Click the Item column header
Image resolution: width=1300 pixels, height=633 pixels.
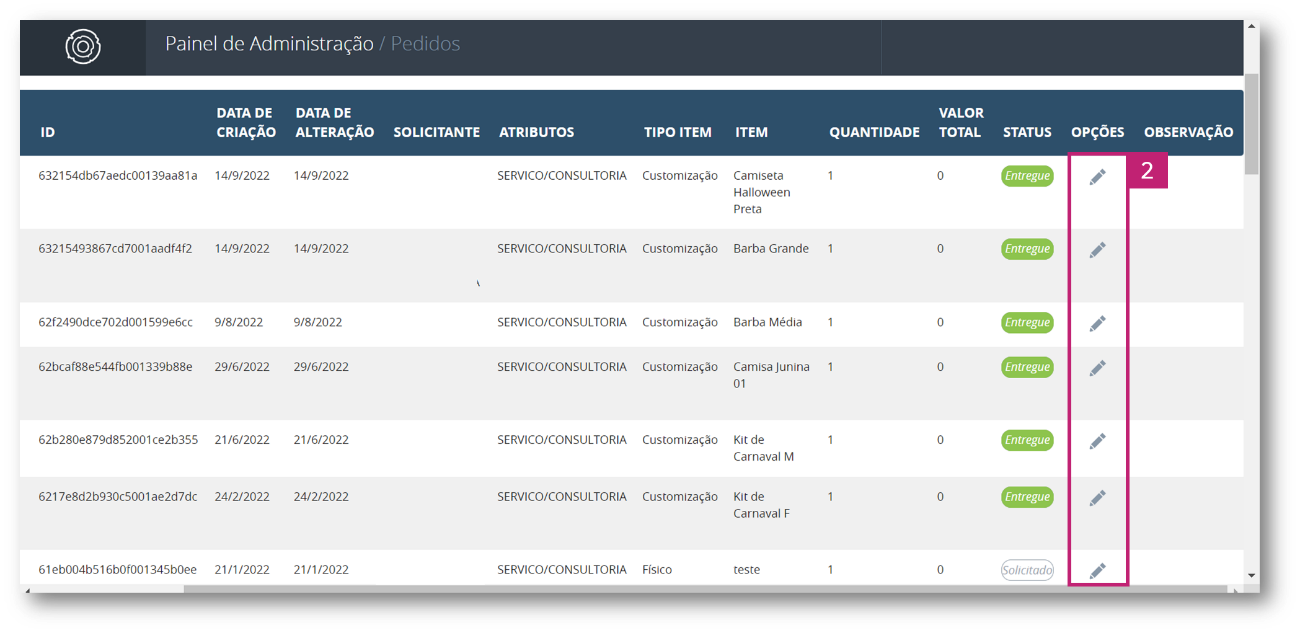click(x=751, y=132)
